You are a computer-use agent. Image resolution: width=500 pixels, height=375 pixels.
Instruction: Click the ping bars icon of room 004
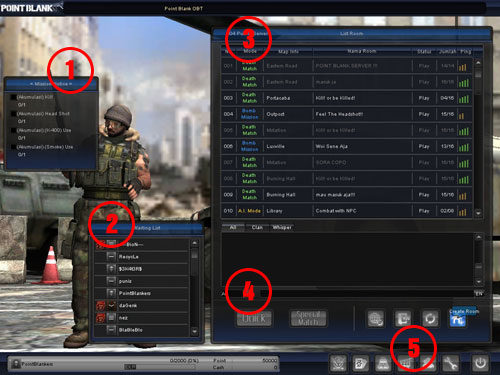[461, 116]
